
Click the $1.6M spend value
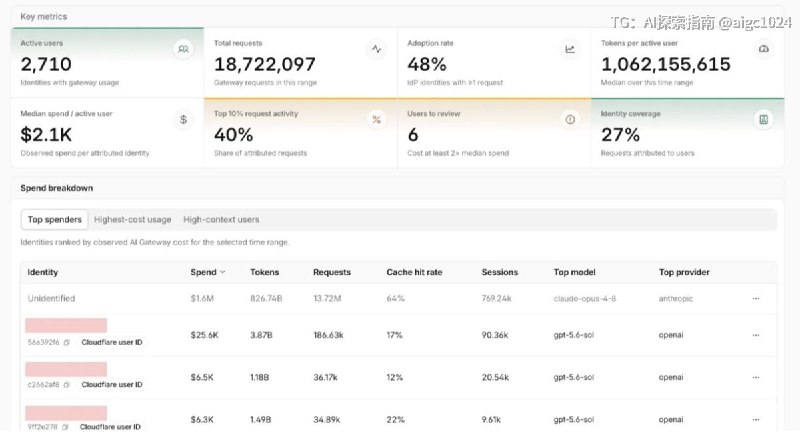tap(202, 298)
